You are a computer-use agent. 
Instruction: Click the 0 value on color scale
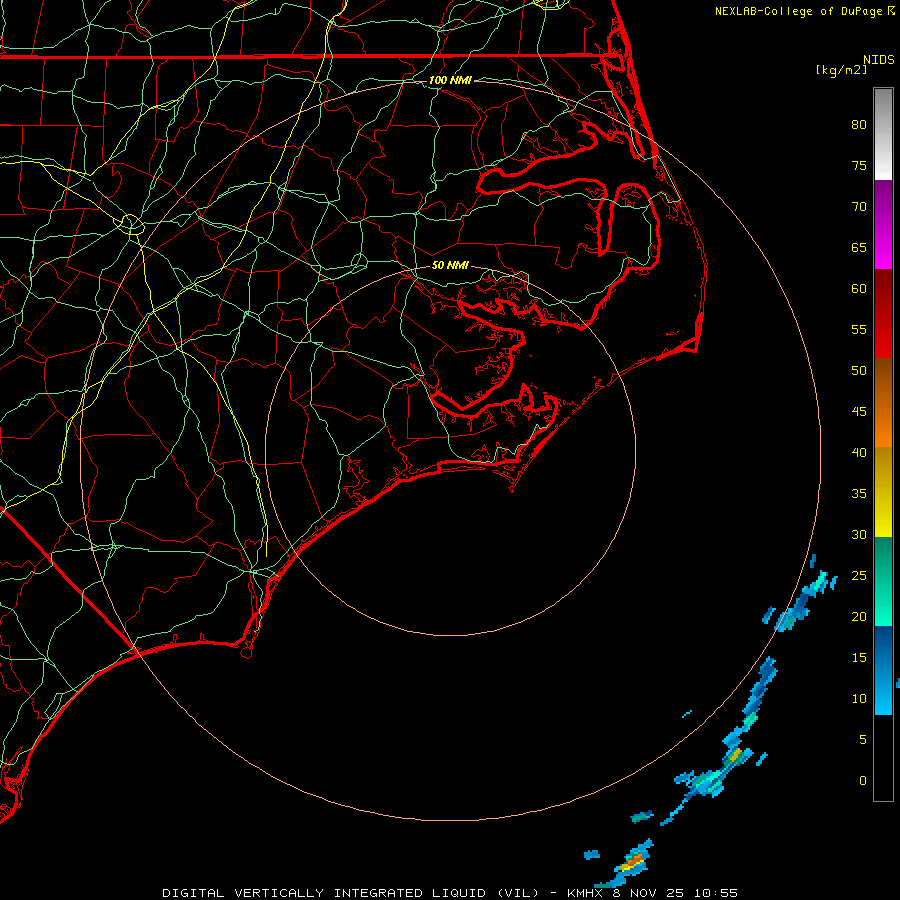863,781
